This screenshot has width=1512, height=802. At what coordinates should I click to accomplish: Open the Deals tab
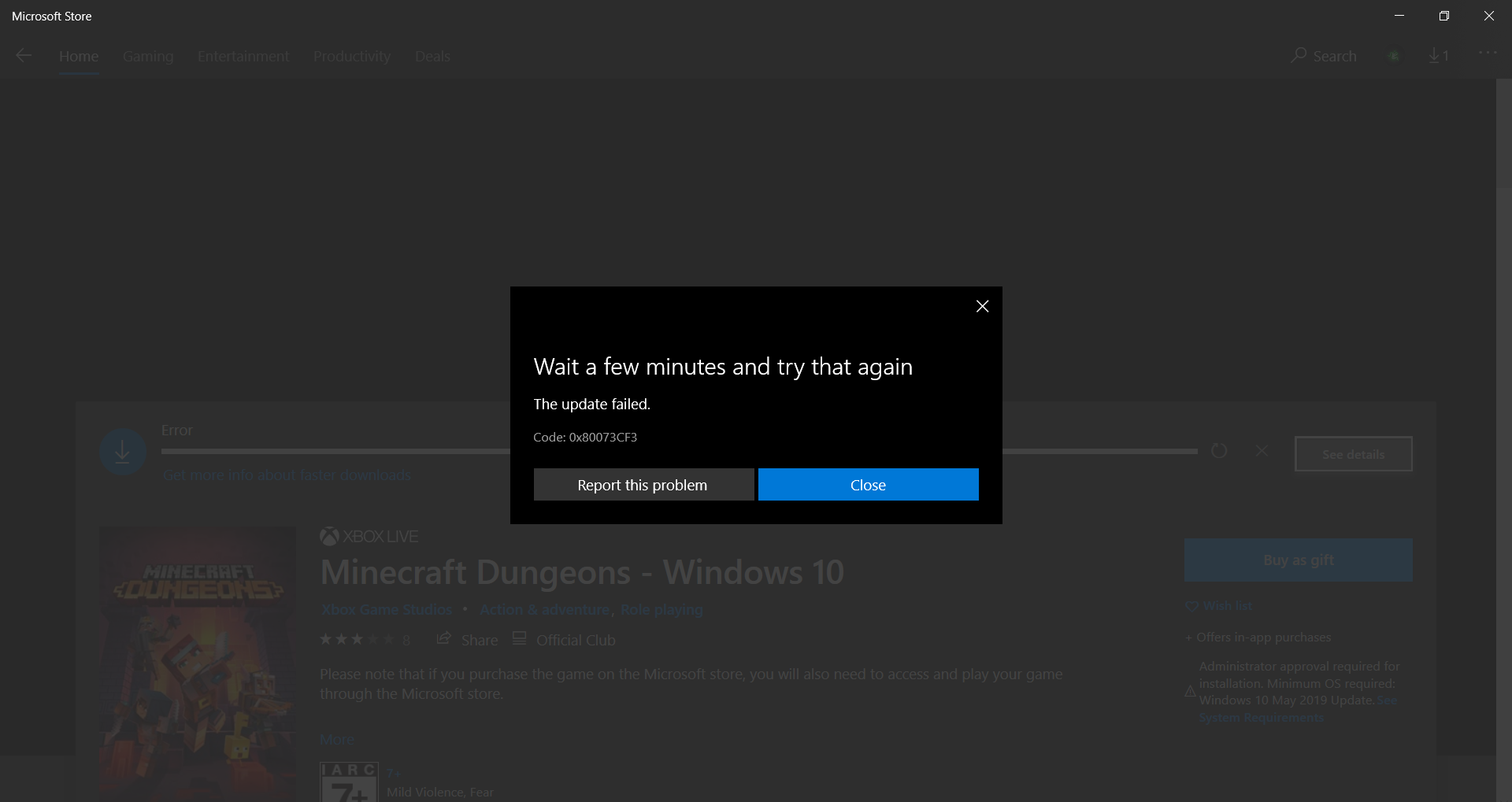432,57
